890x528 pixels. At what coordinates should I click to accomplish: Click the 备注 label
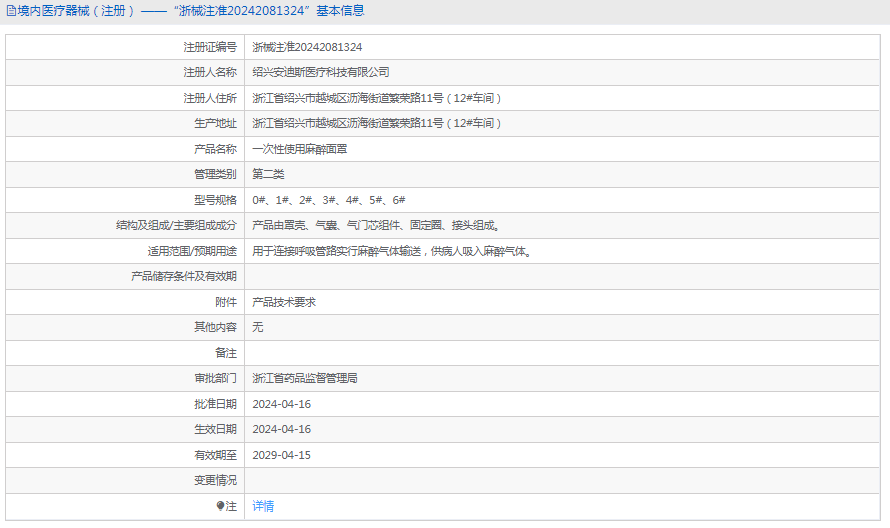tap(226, 353)
